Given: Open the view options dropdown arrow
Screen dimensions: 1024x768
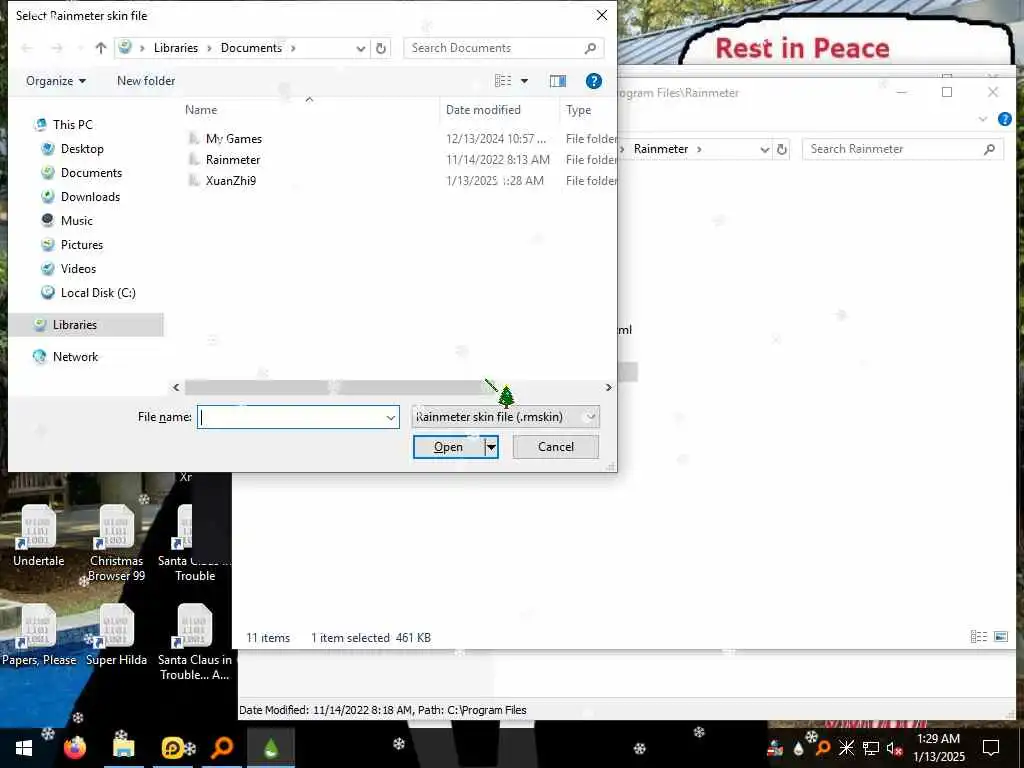Looking at the screenshot, I should tap(524, 81).
